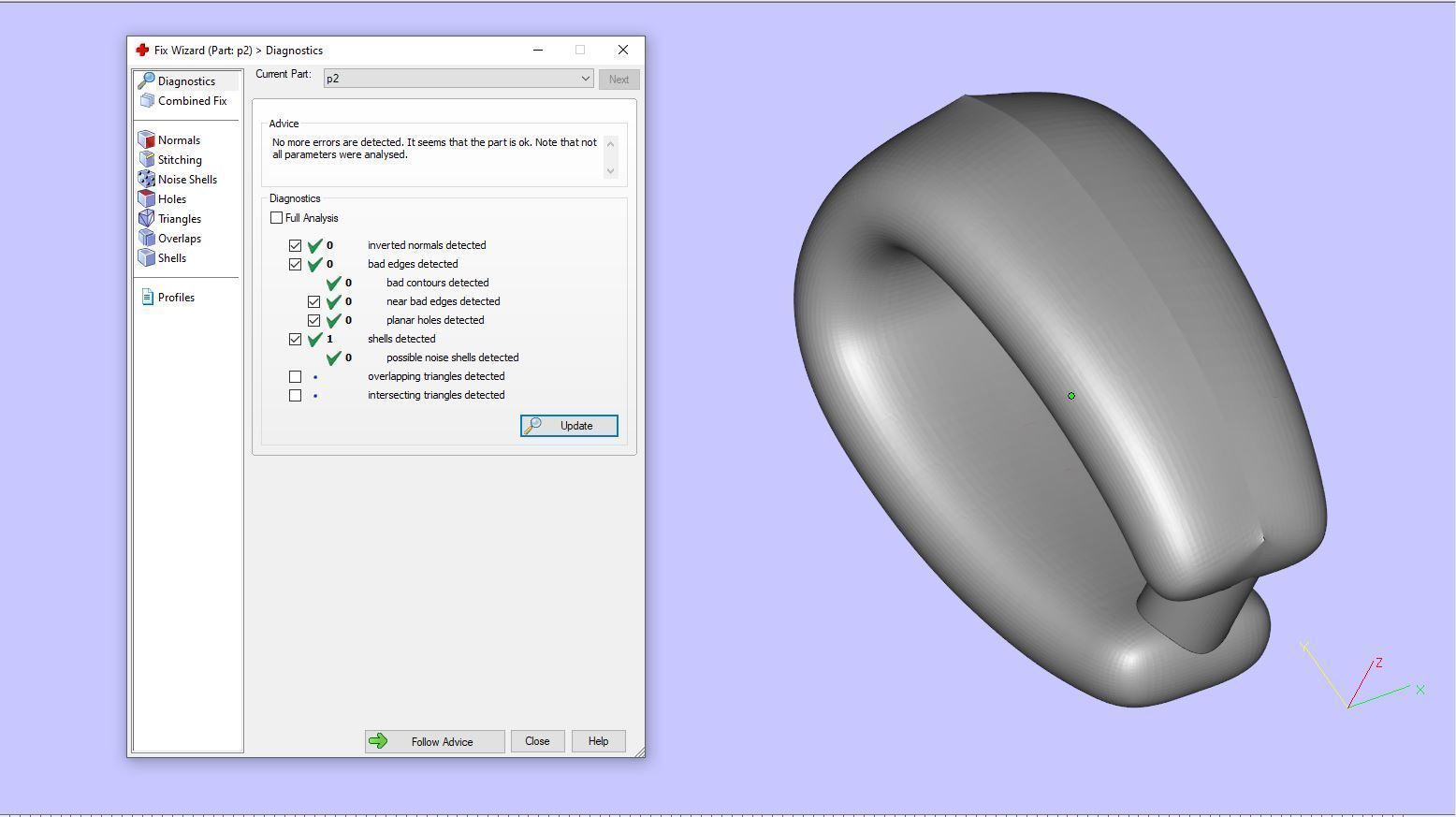Screen dimensions: 1456x817
Task: Open the Combined Fix page
Action: click(192, 101)
